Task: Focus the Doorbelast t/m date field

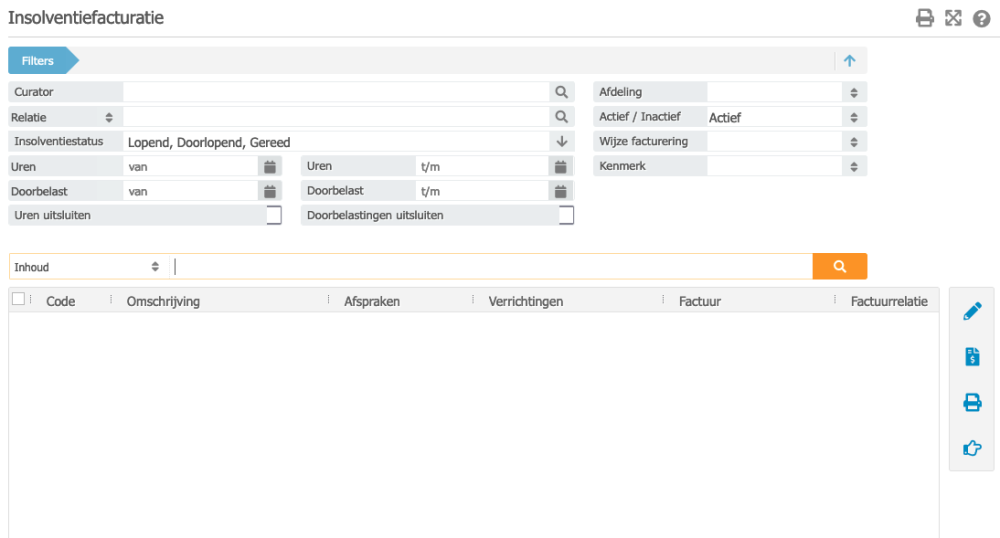Action: (x=482, y=191)
